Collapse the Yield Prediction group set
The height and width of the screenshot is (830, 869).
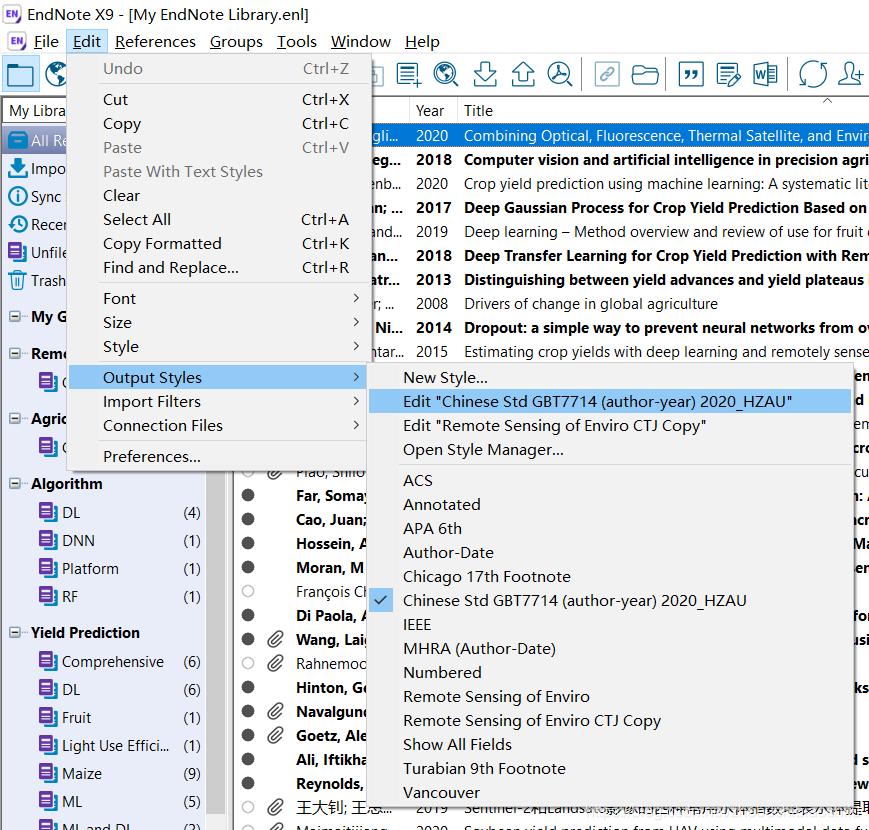[15, 633]
